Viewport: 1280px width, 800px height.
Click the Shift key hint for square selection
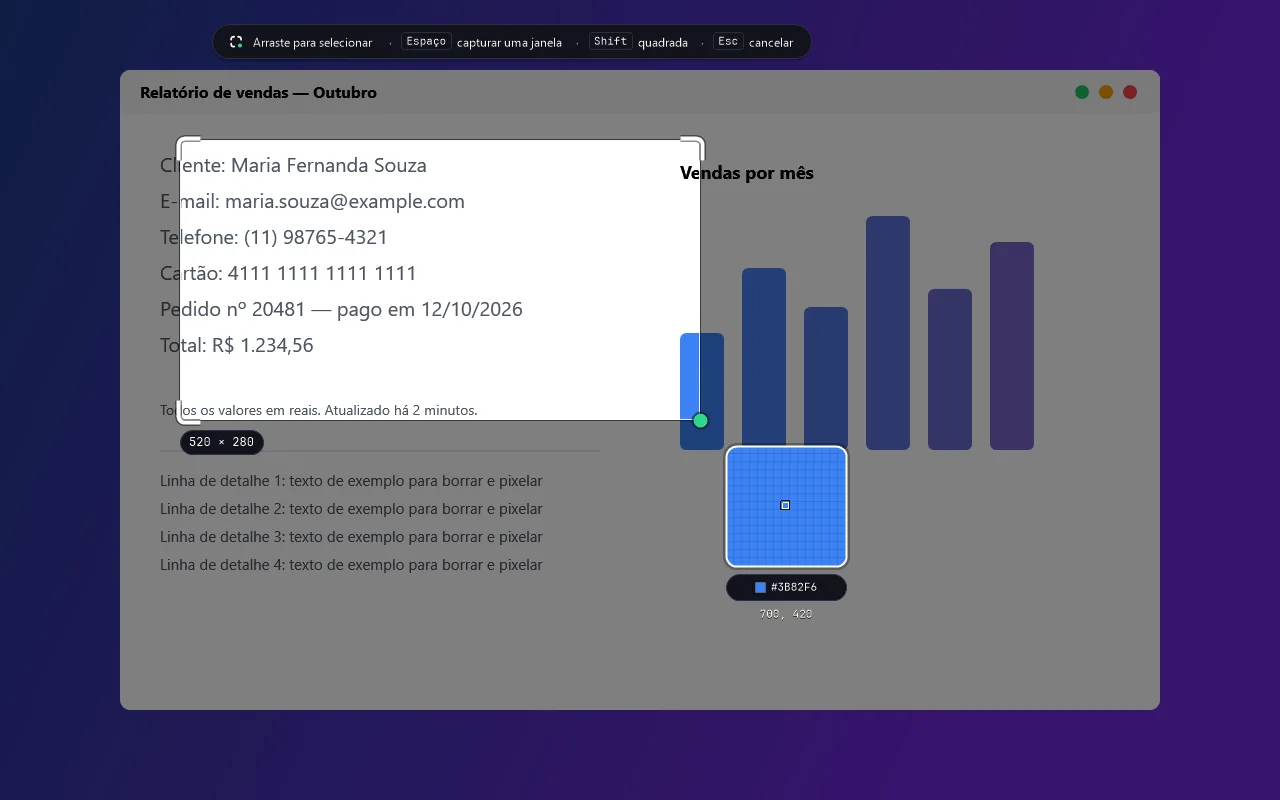click(610, 42)
